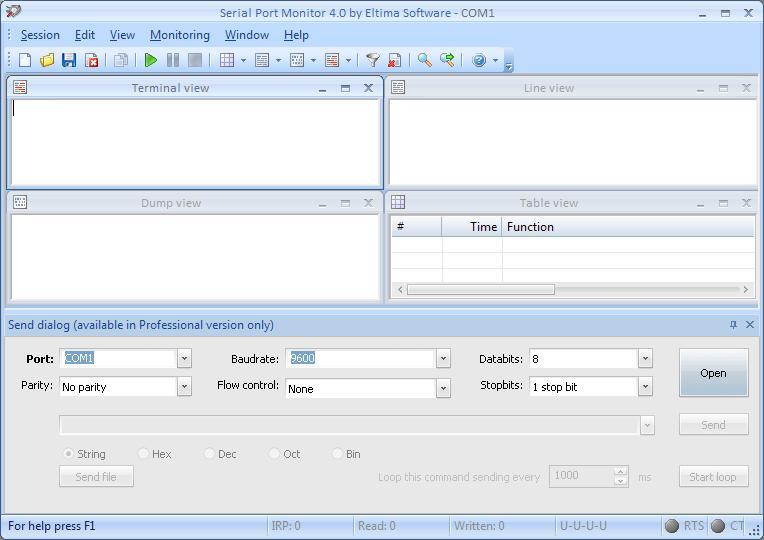This screenshot has width=764, height=540.
Task: Click the Function column header in Table view
Action: click(628, 227)
